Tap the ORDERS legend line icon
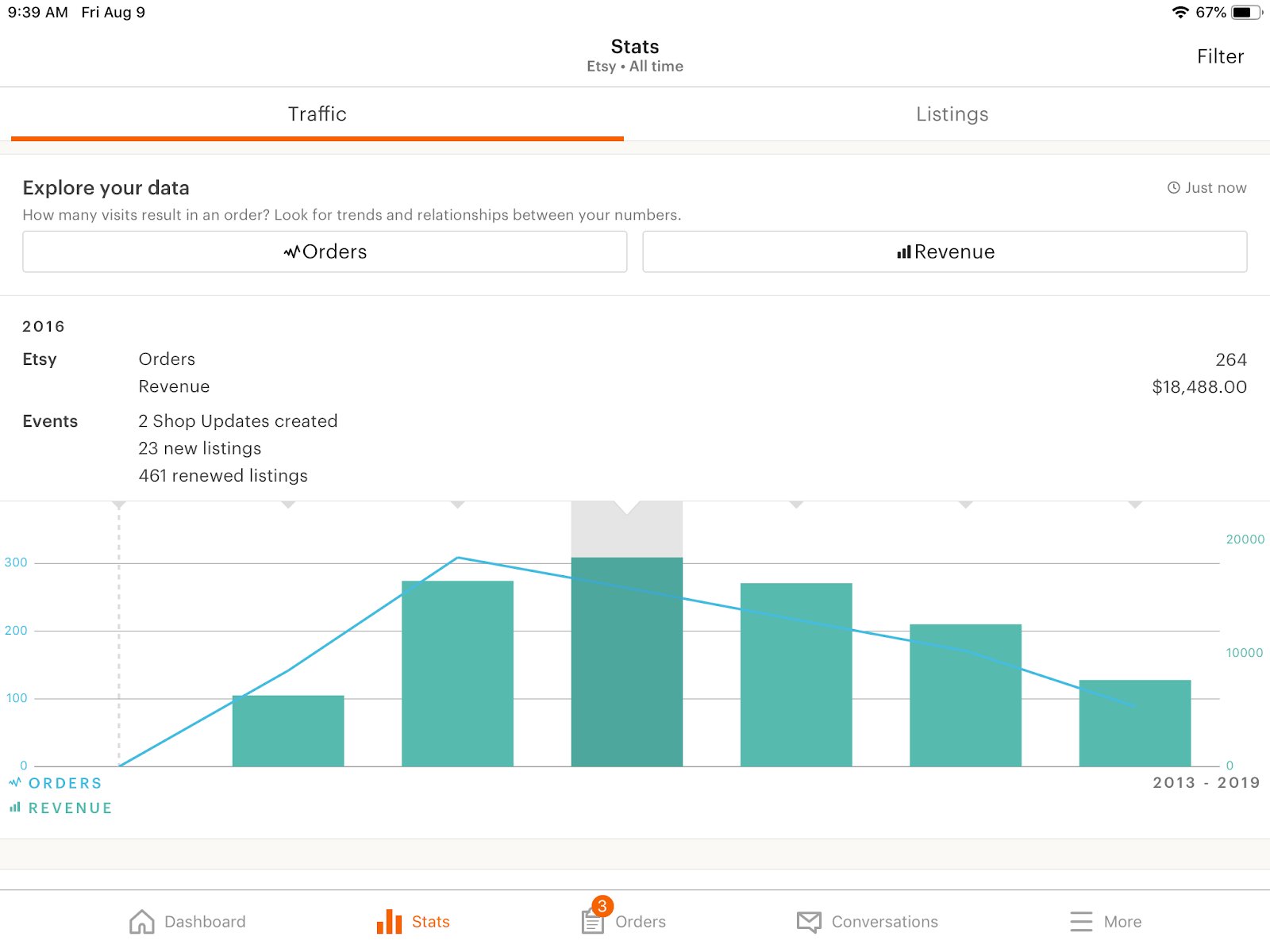Screen dimensions: 1270x952 (15, 782)
